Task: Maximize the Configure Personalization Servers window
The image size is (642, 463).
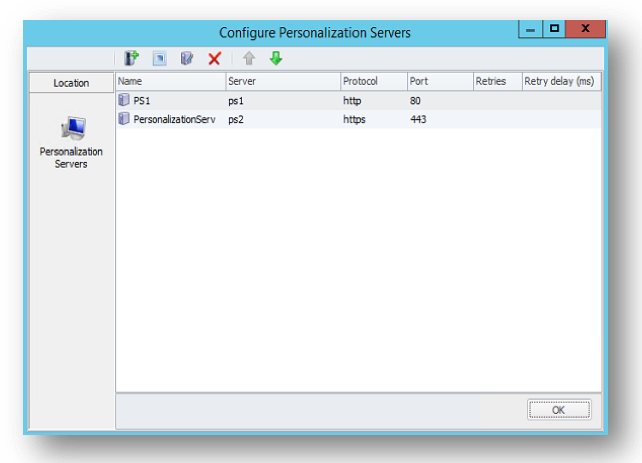Action: (x=554, y=29)
